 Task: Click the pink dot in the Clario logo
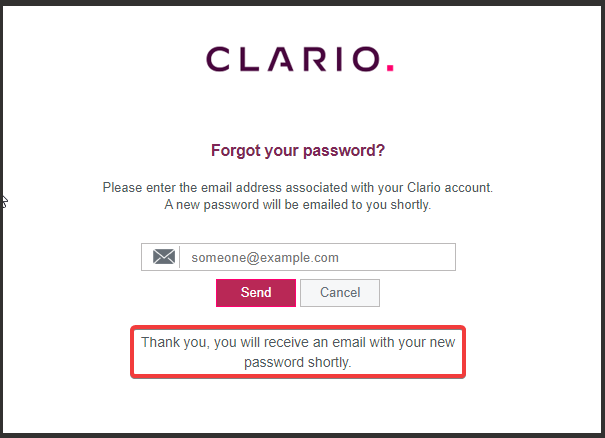[x=389, y=69]
